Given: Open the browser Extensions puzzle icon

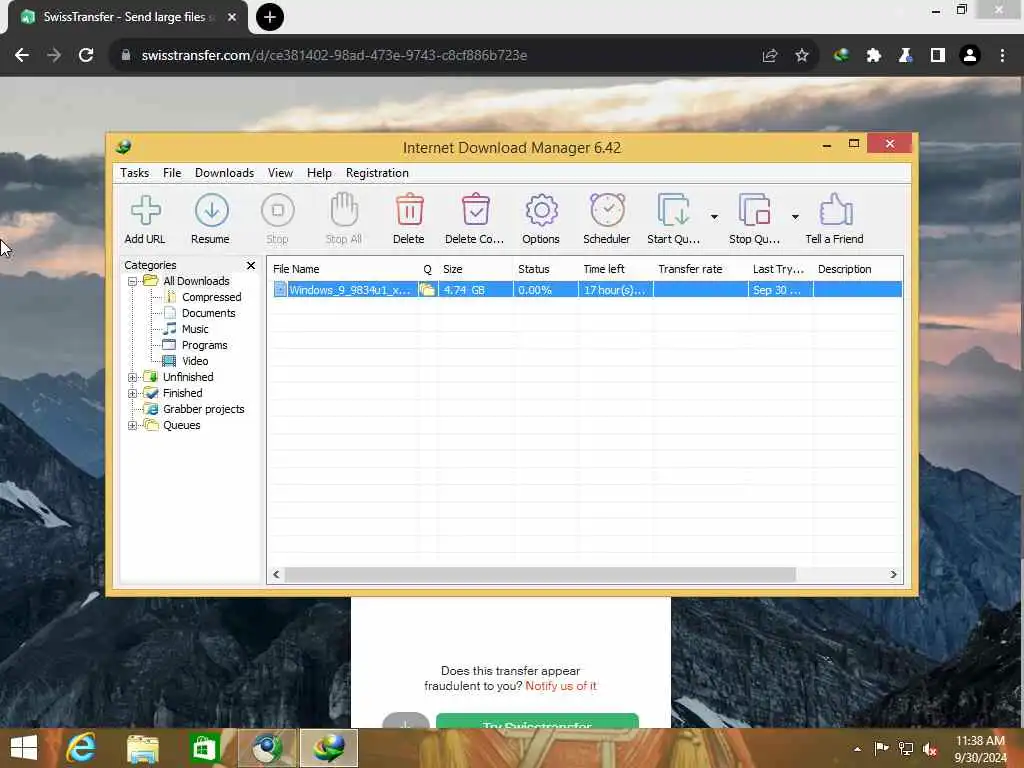Looking at the screenshot, I should tap(874, 56).
